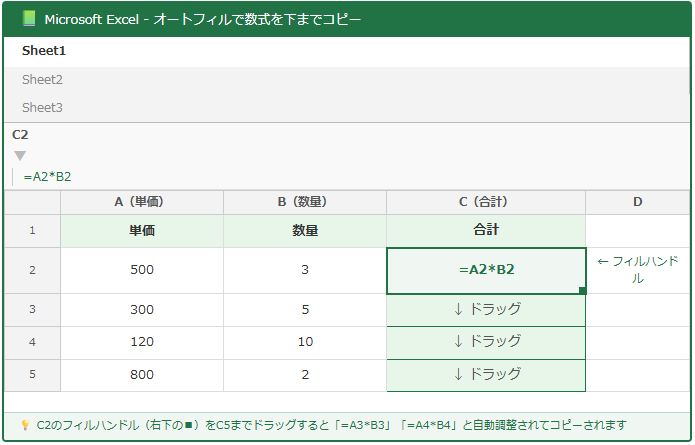Select column A (単価) header
The width and height of the screenshot is (695, 445).
coord(141,202)
